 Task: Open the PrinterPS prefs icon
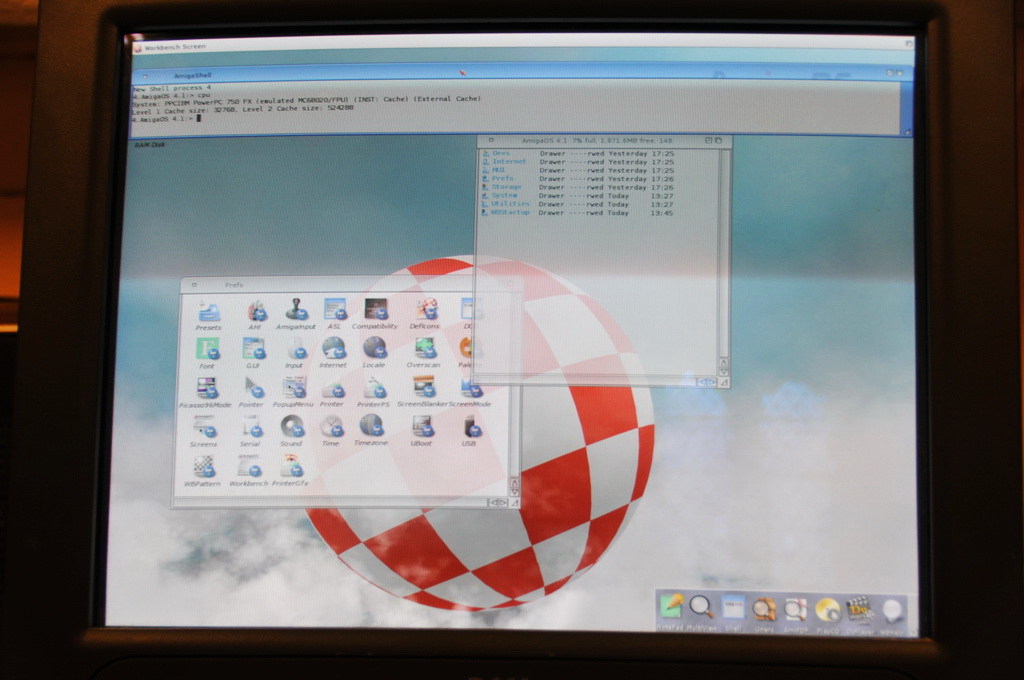(374, 392)
